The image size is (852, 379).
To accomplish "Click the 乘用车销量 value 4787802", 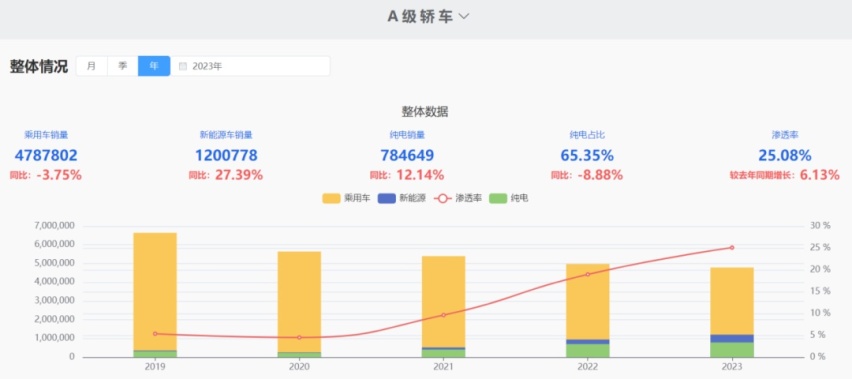I will coord(46,156).
